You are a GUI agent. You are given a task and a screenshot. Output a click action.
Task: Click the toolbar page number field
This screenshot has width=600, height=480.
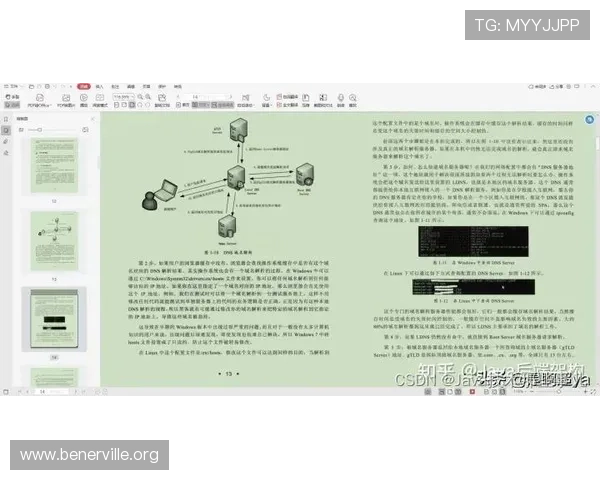click(204, 97)
